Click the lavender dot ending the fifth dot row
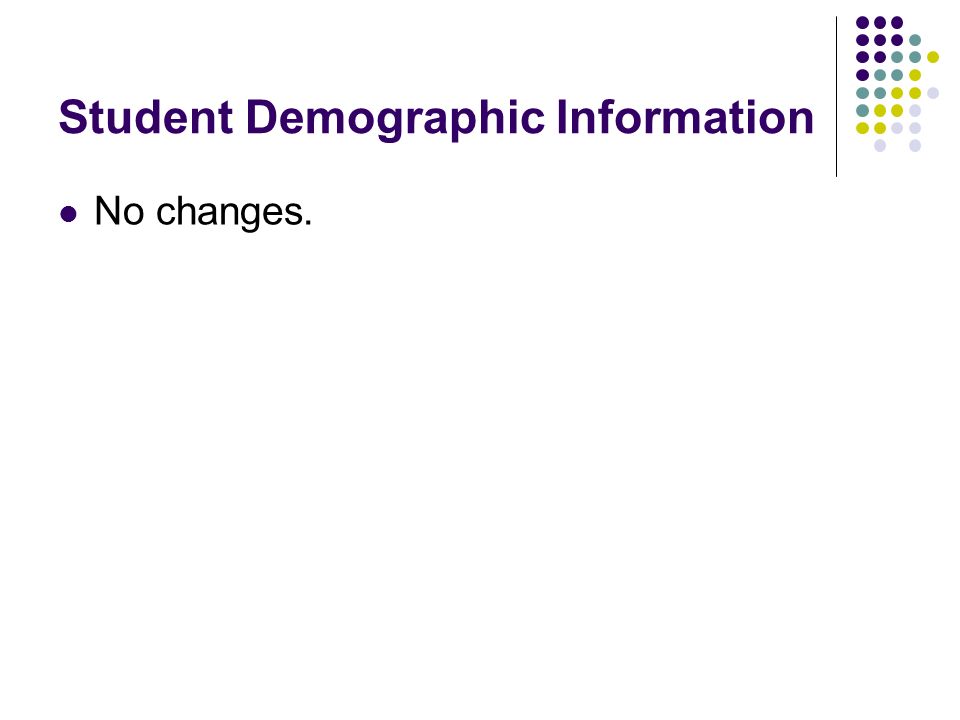 point(932,93)
